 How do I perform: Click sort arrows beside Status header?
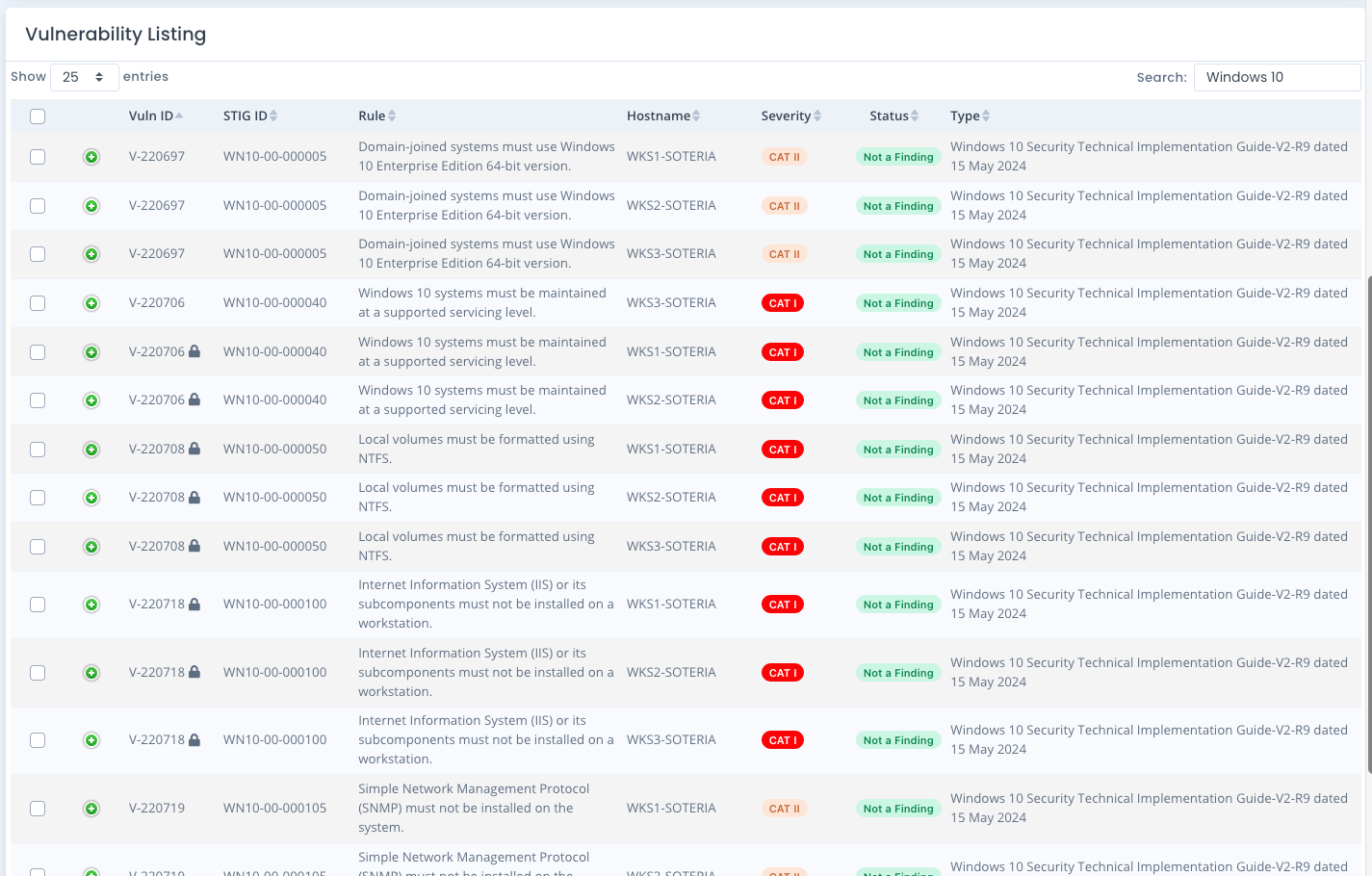pyautogui.click(x=915, y=116)
